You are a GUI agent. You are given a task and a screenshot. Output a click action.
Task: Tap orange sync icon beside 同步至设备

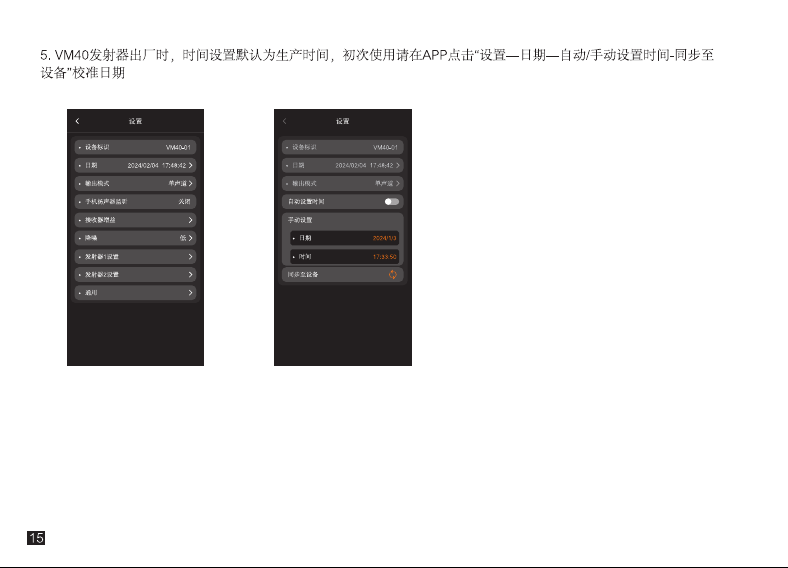tap(392, 274)
